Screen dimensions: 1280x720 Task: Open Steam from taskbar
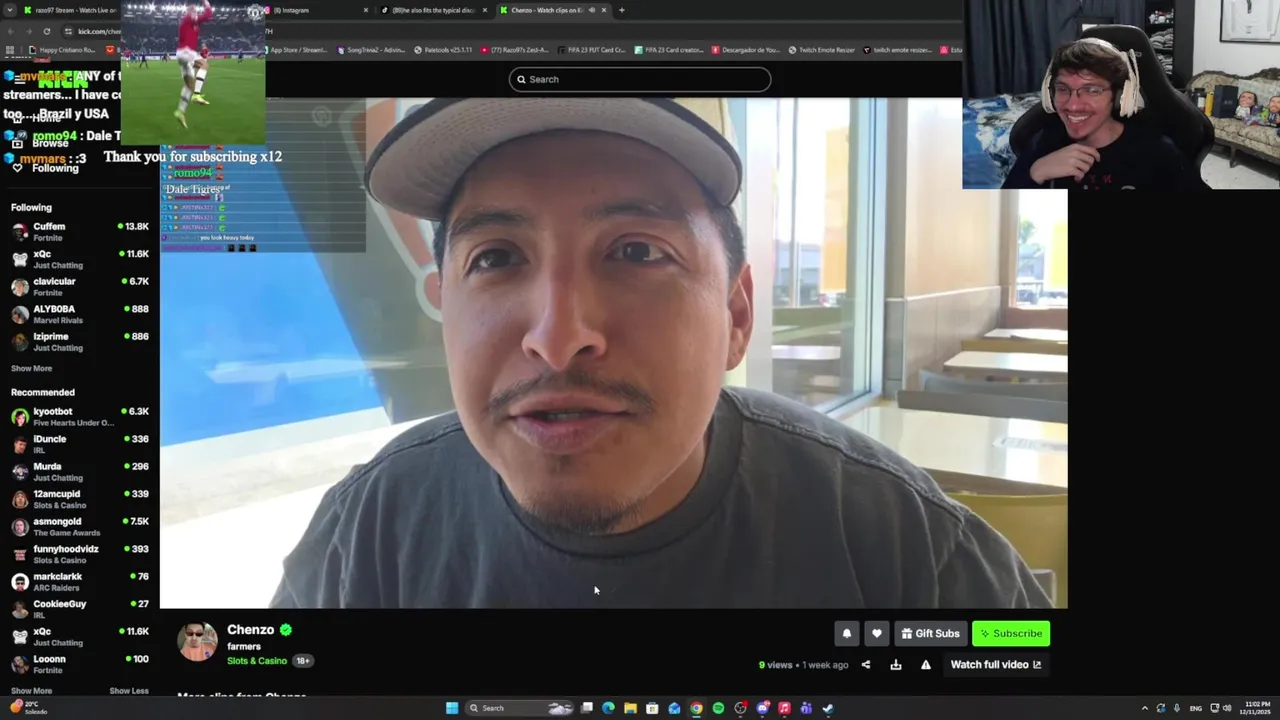pos(828,708)
